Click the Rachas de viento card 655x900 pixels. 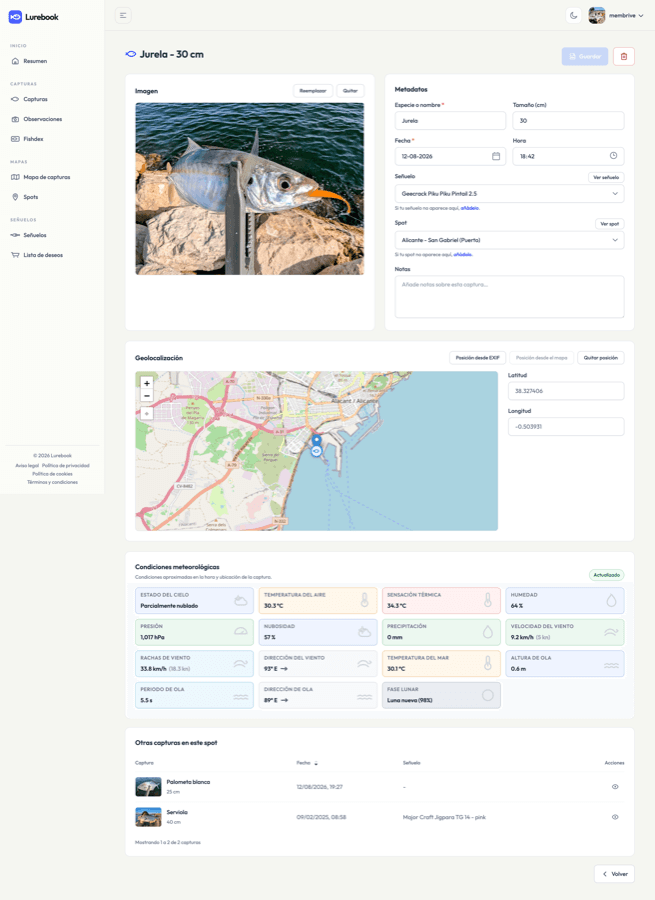pos(194,664)
